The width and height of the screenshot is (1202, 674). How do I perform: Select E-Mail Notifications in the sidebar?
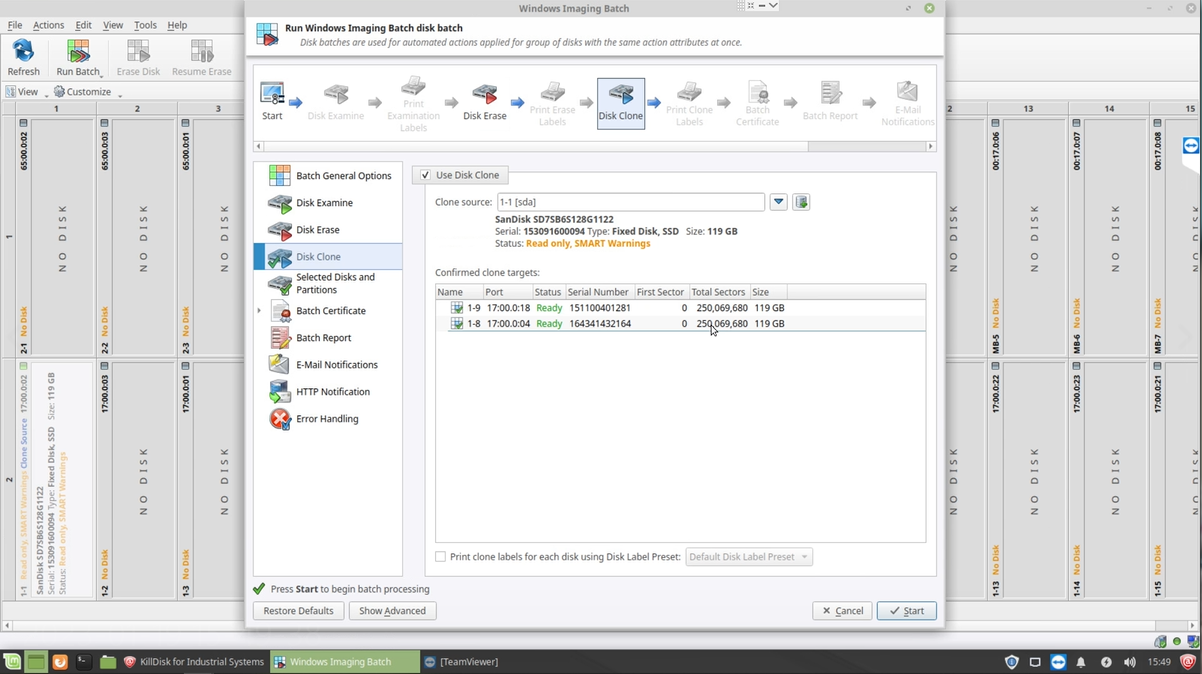pos(329,365)
